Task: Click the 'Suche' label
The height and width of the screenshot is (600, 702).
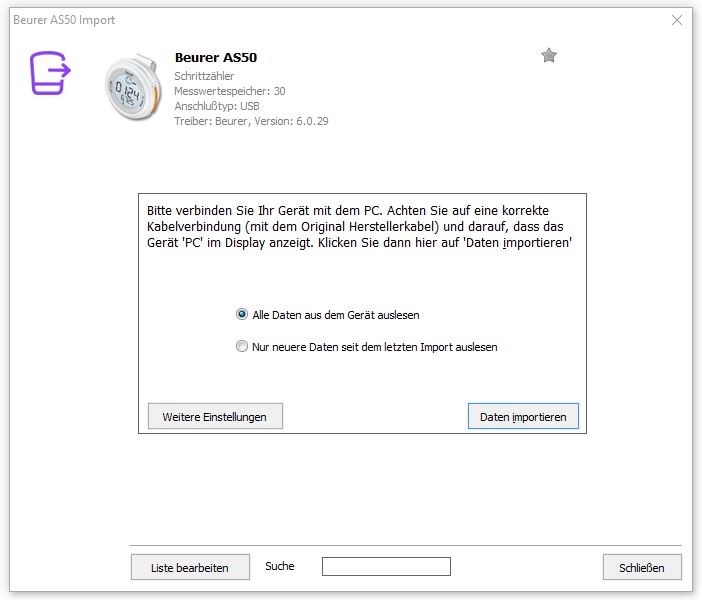Action: pos(279,566)
